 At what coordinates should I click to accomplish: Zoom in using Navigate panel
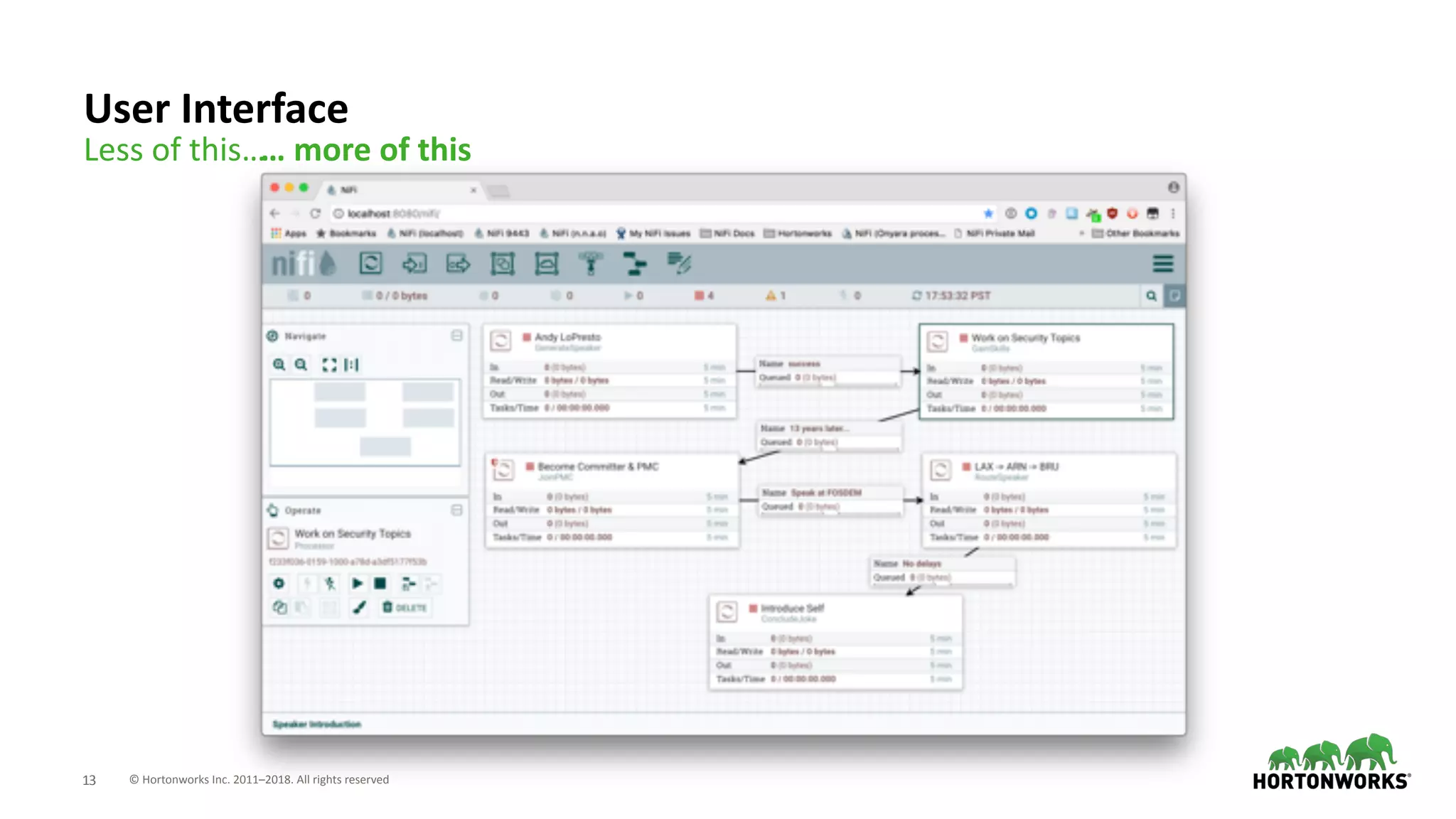coord(279,365)
